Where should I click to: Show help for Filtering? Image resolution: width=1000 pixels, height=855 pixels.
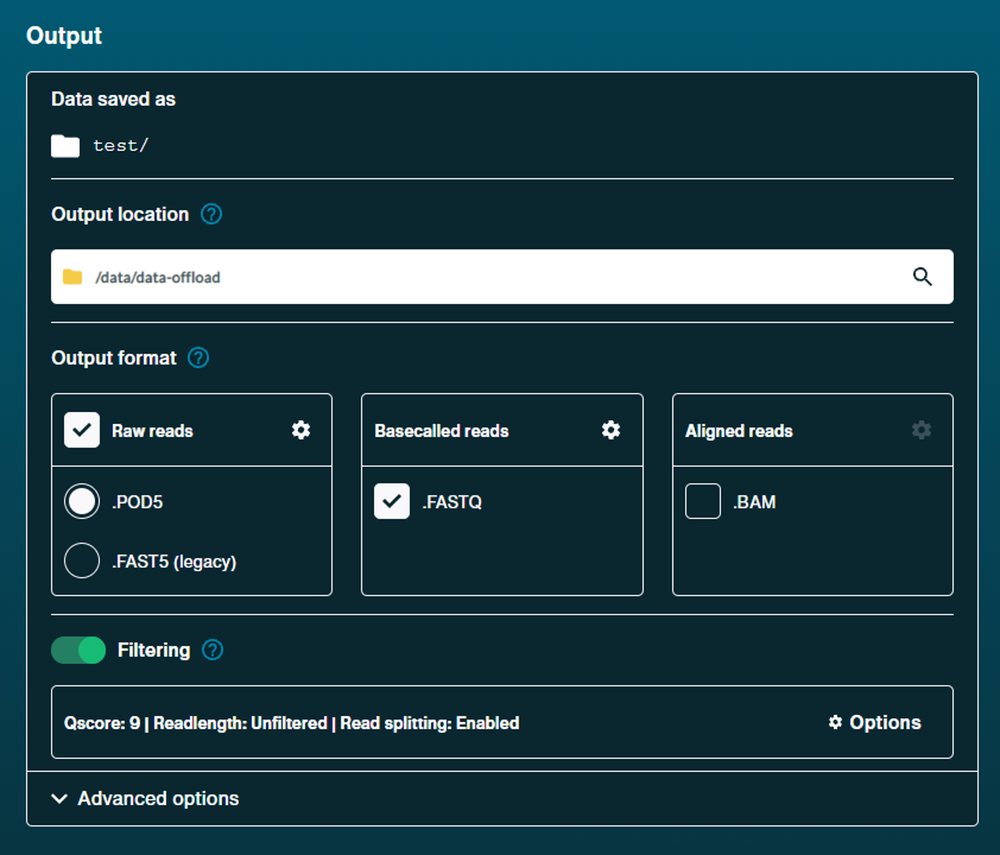212,650
